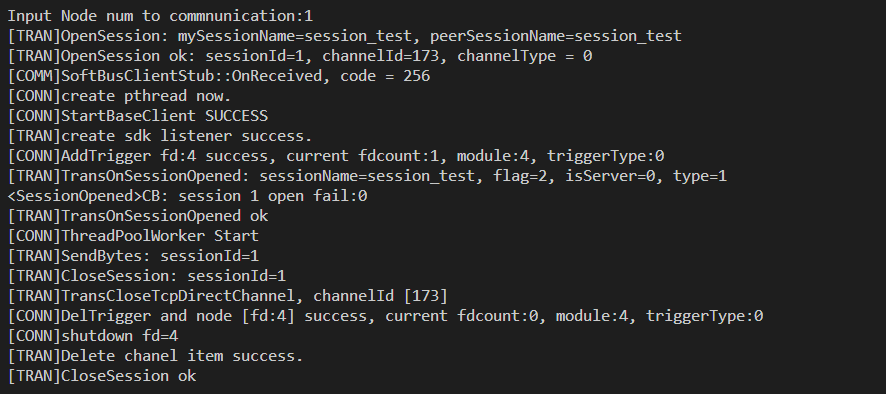The height and width of the screenshot is (394, 886).
Task: Click the DelTrigger and node line
Action: 385,316
